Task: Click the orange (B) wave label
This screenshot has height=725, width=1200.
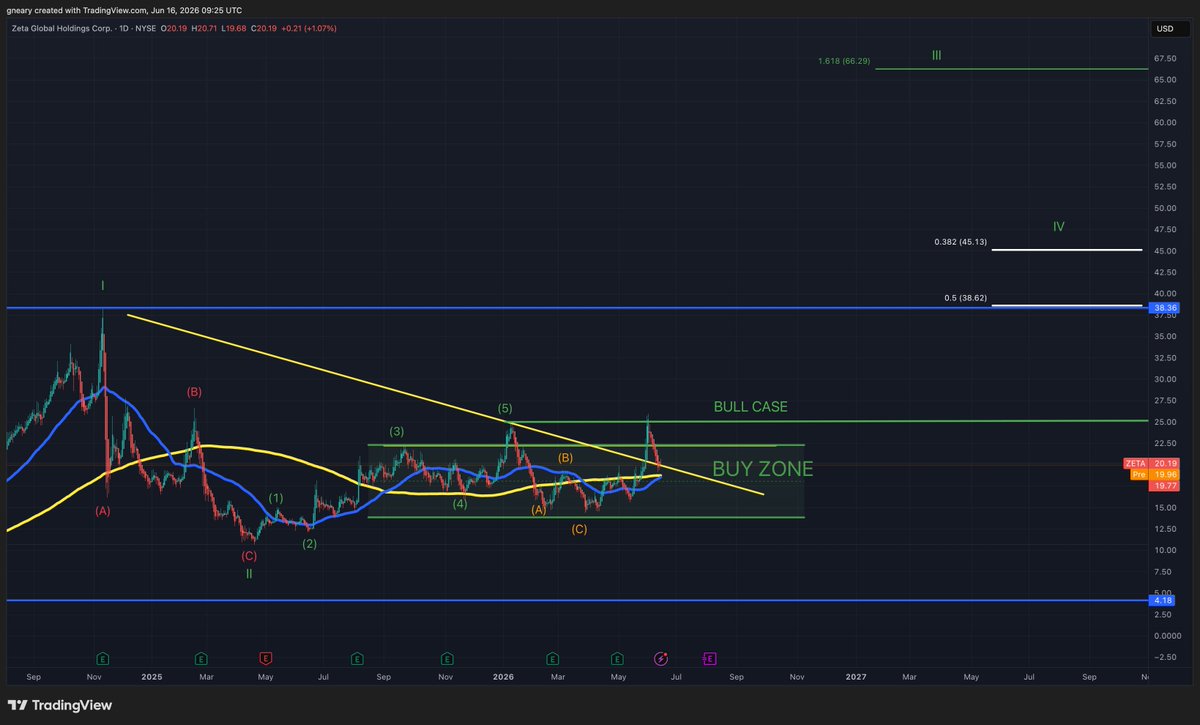Action: coord(566,458)
